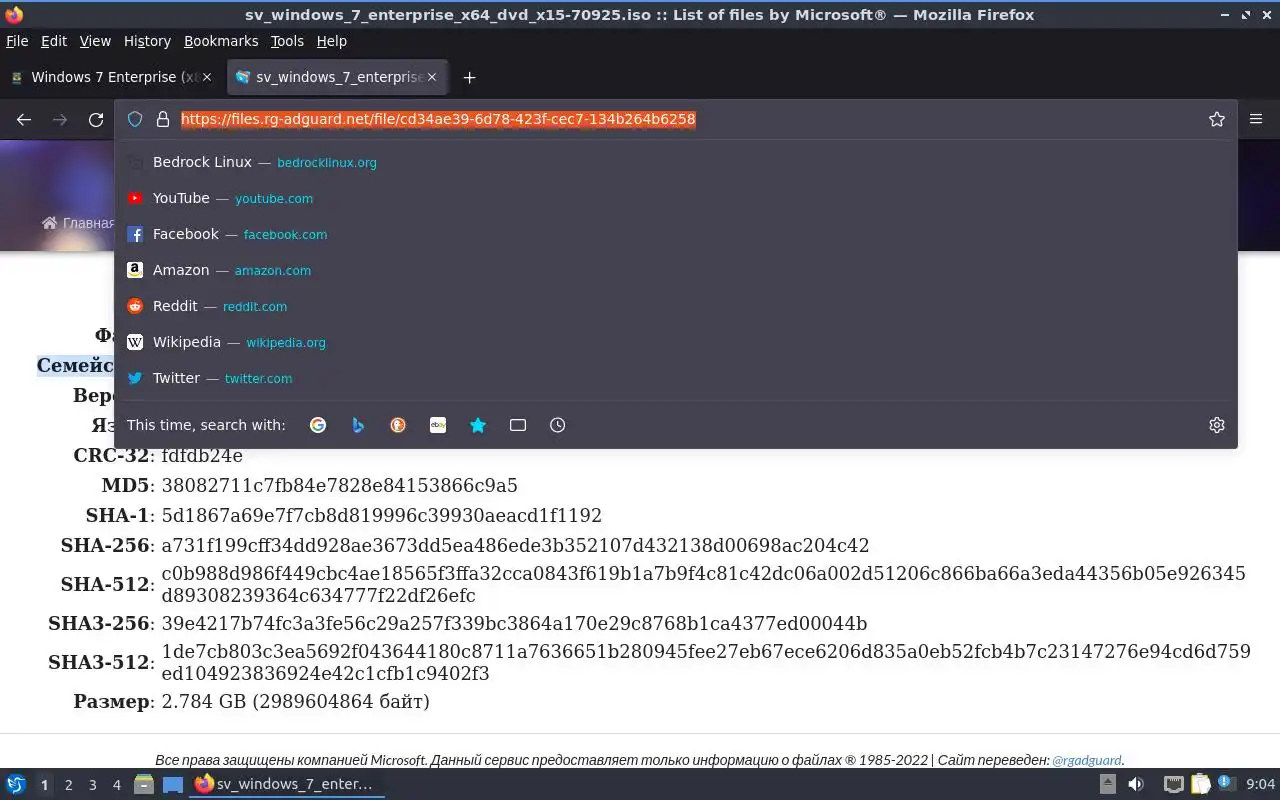This screenshot has height=800, width=1280.
Task: Switch to workspace 2
Action: point(68,785)
